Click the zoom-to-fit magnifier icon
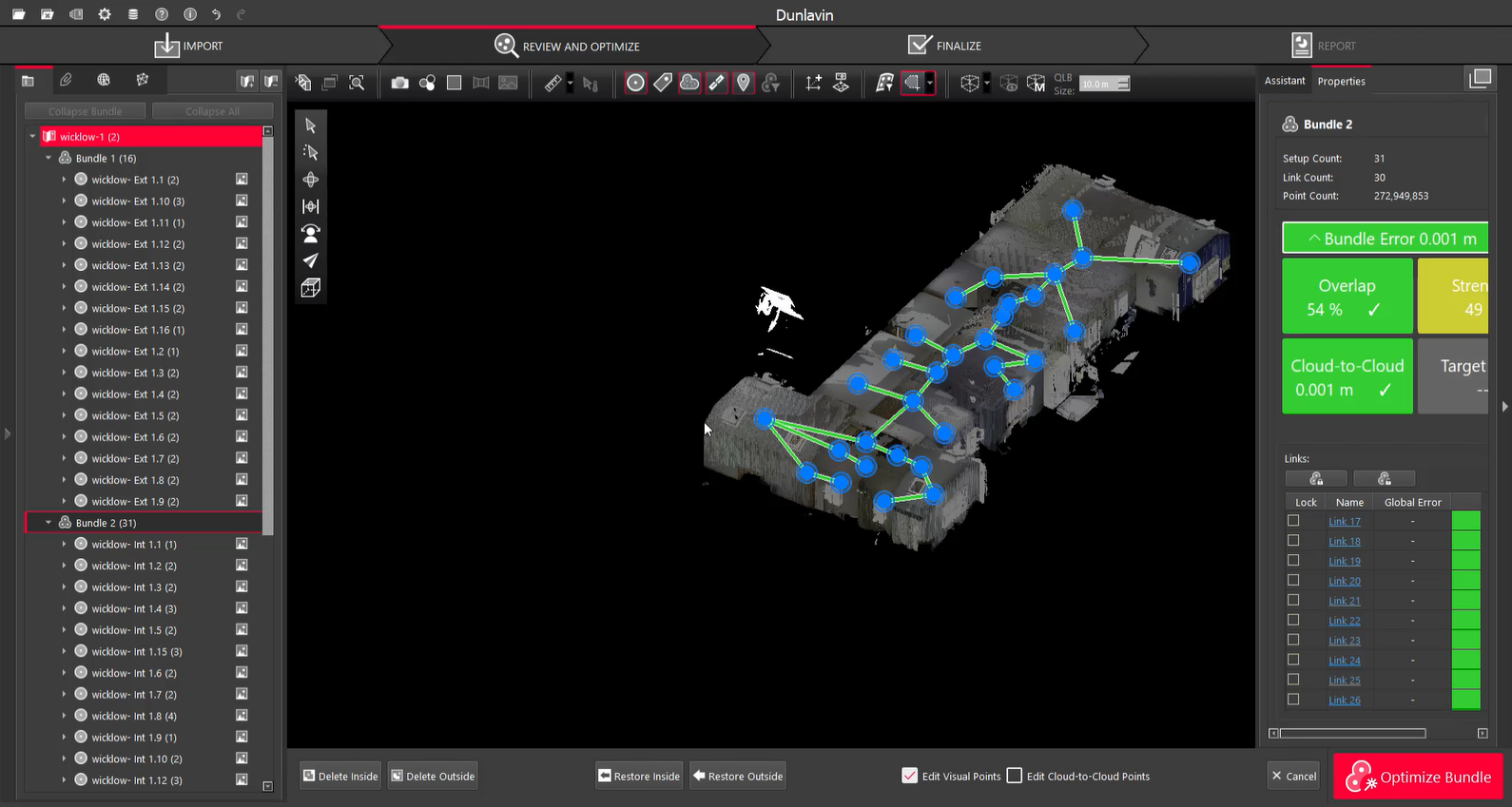Screen dimensions: 1512x807 (x=357, y=84)
